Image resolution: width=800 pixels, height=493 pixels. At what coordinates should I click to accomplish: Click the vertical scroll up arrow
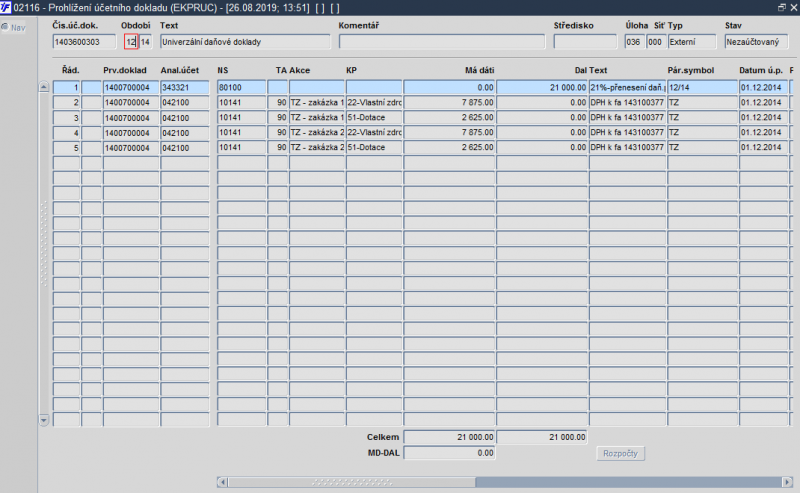pyautogui.click(x=43, y=87)
